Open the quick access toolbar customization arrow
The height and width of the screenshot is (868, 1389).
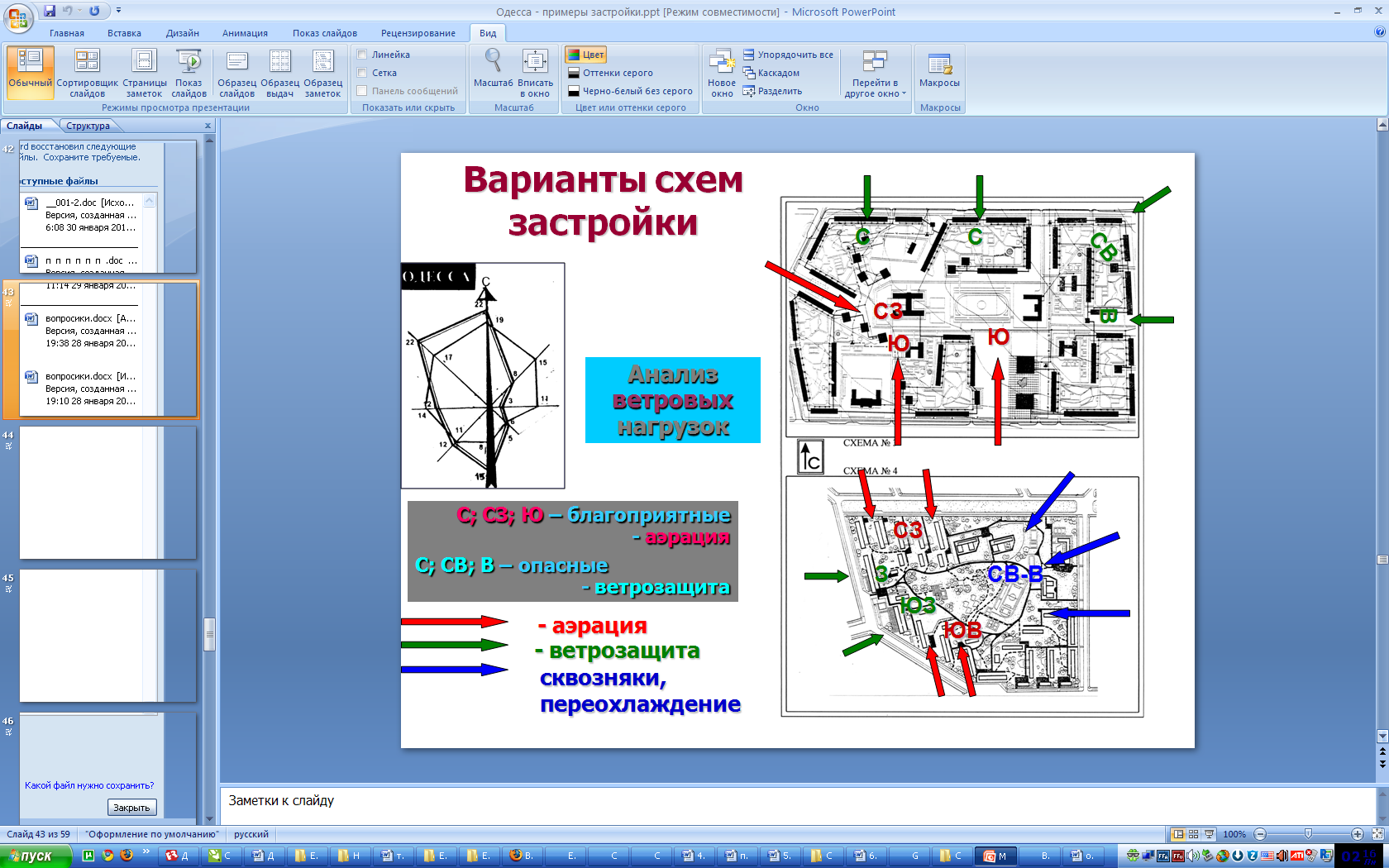click(118, 11)
